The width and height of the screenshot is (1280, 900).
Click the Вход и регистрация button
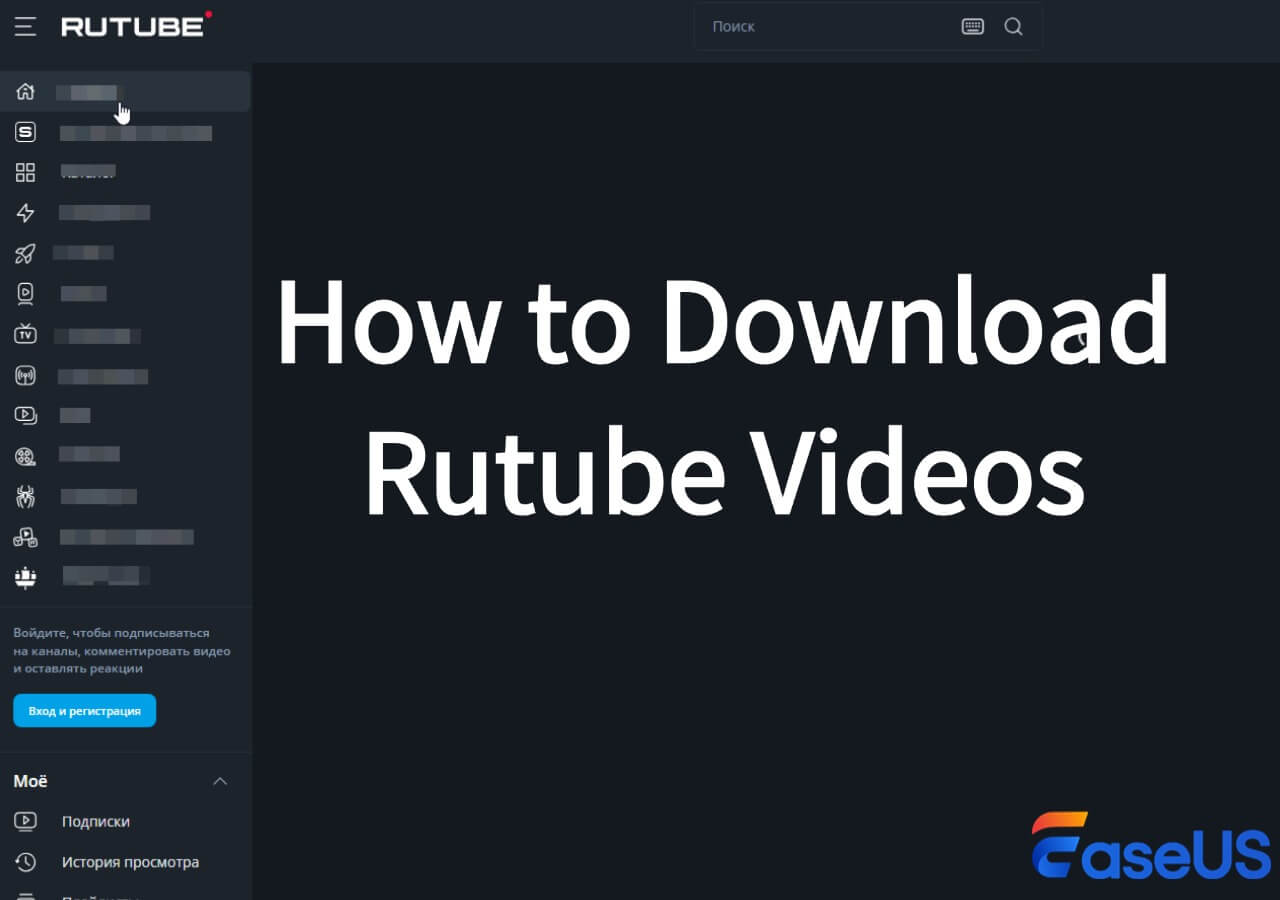tap(84, 711)
